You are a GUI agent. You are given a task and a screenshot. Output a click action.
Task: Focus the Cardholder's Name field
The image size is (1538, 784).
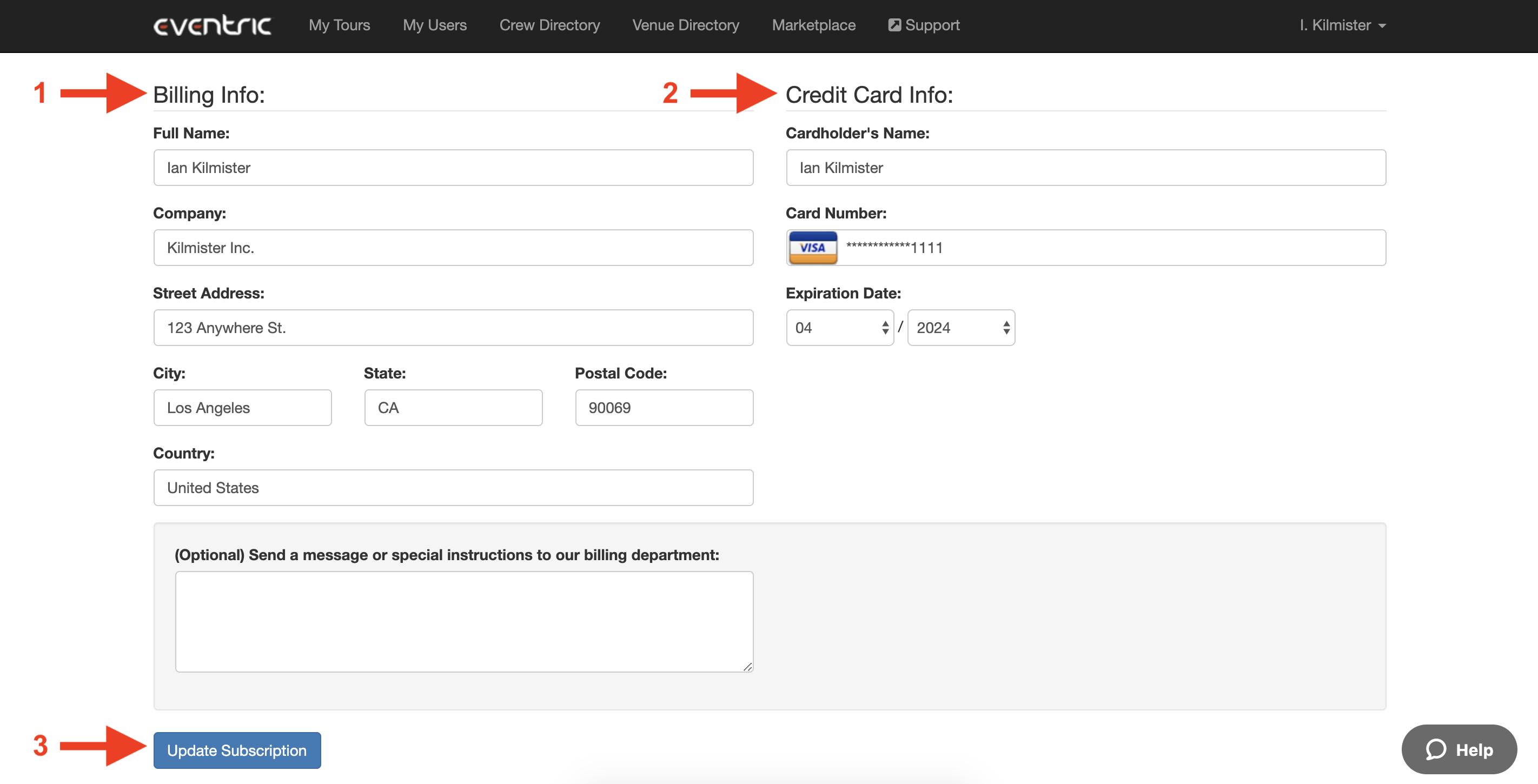(1086, 168)
